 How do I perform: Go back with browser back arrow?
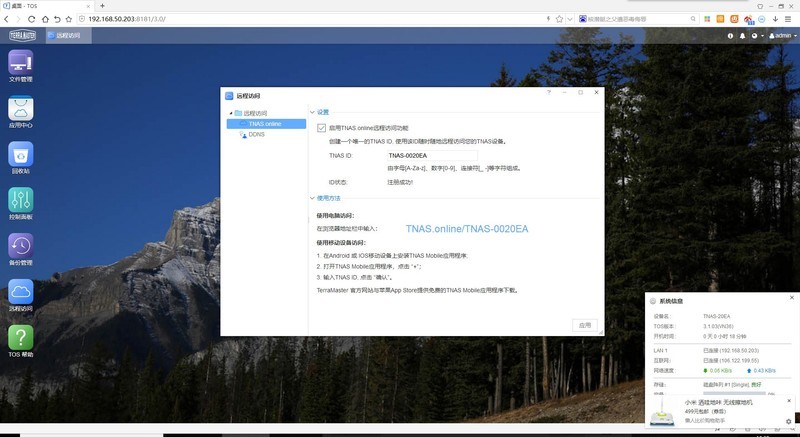[6, 19]
